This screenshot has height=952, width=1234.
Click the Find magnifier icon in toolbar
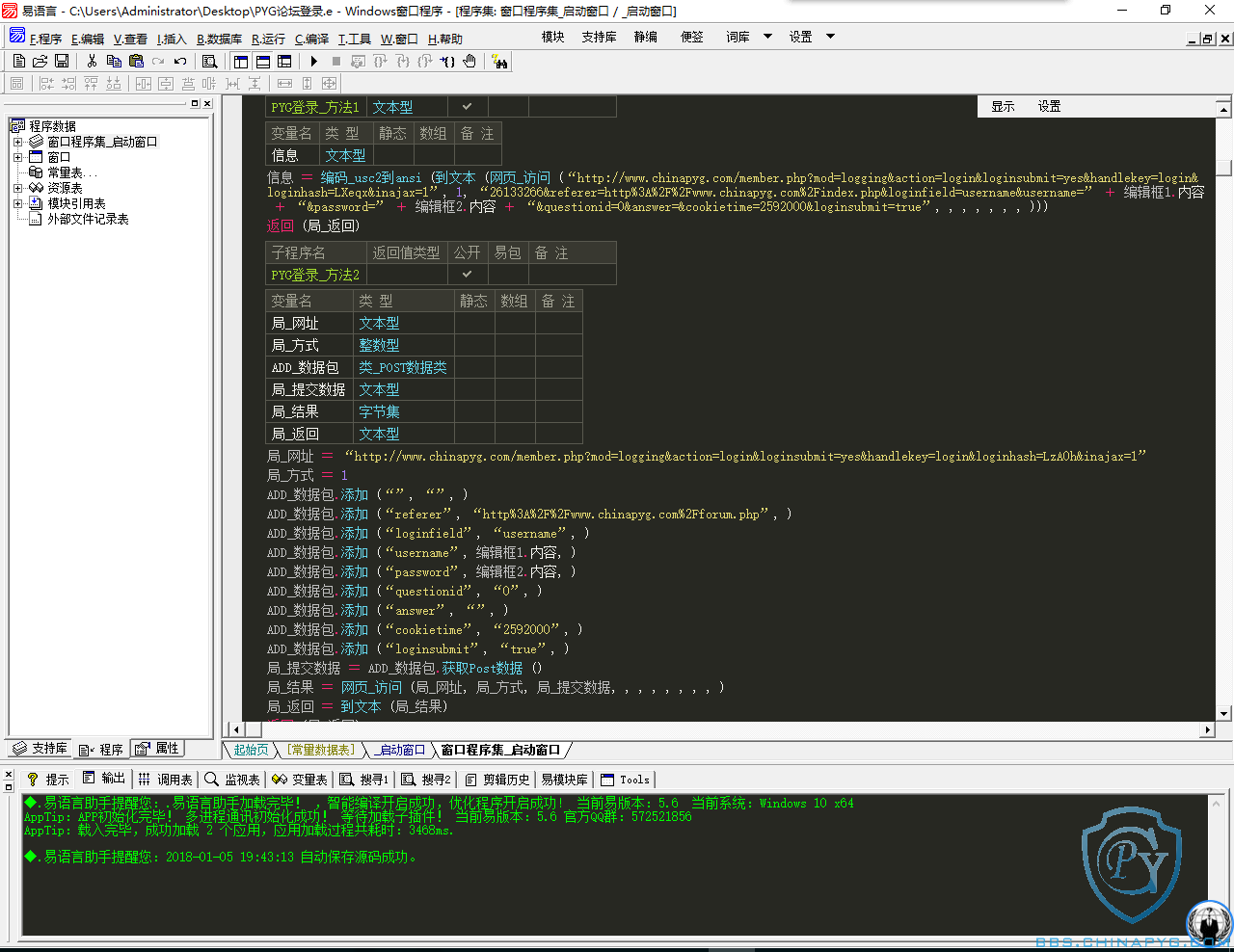(x=209, y=61)
